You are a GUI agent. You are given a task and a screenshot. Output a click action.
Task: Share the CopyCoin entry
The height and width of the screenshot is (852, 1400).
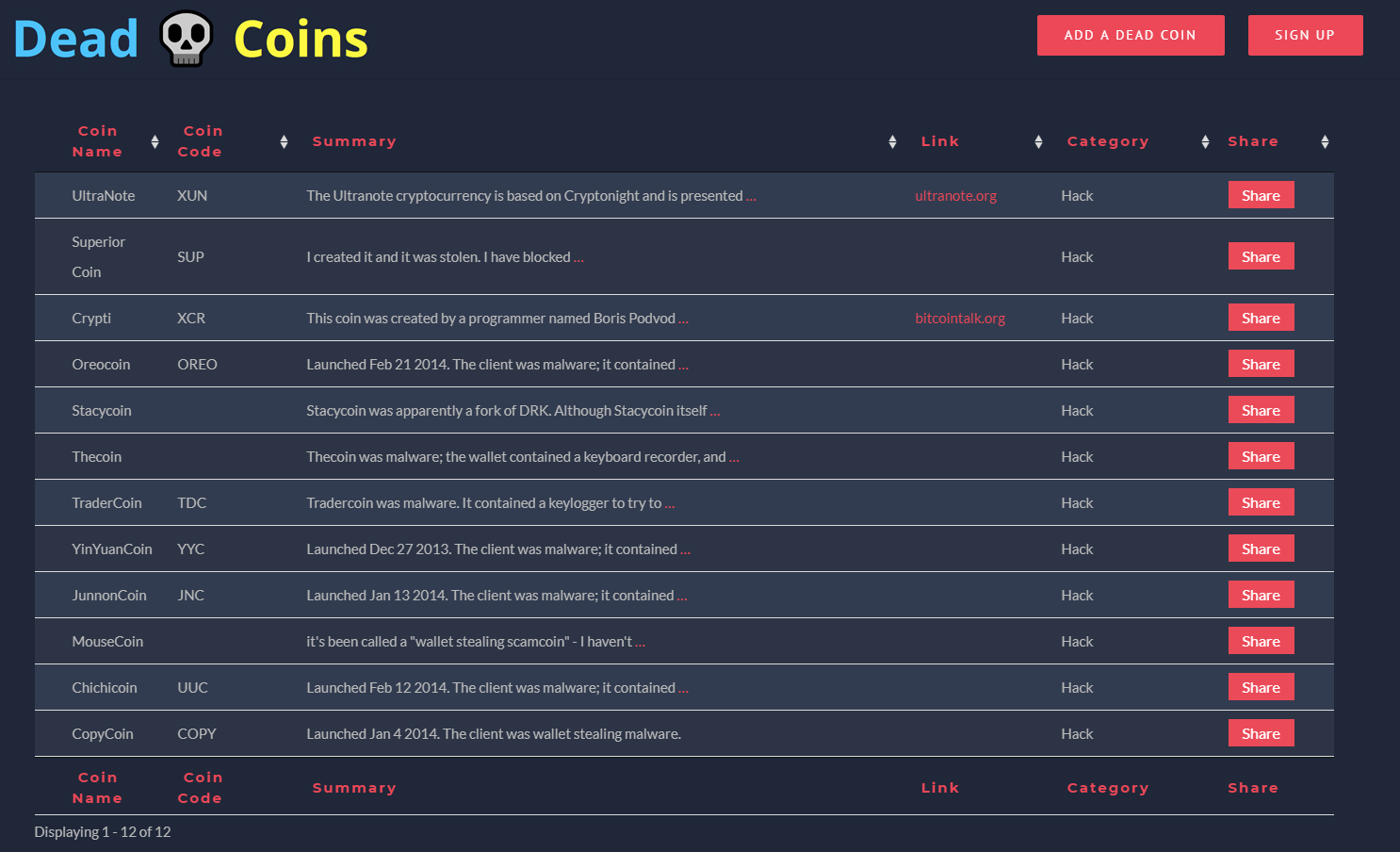[x=1261, y=733]
